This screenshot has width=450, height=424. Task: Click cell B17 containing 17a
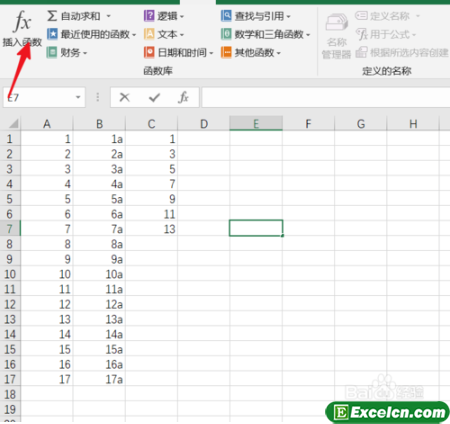click(99, 379)
